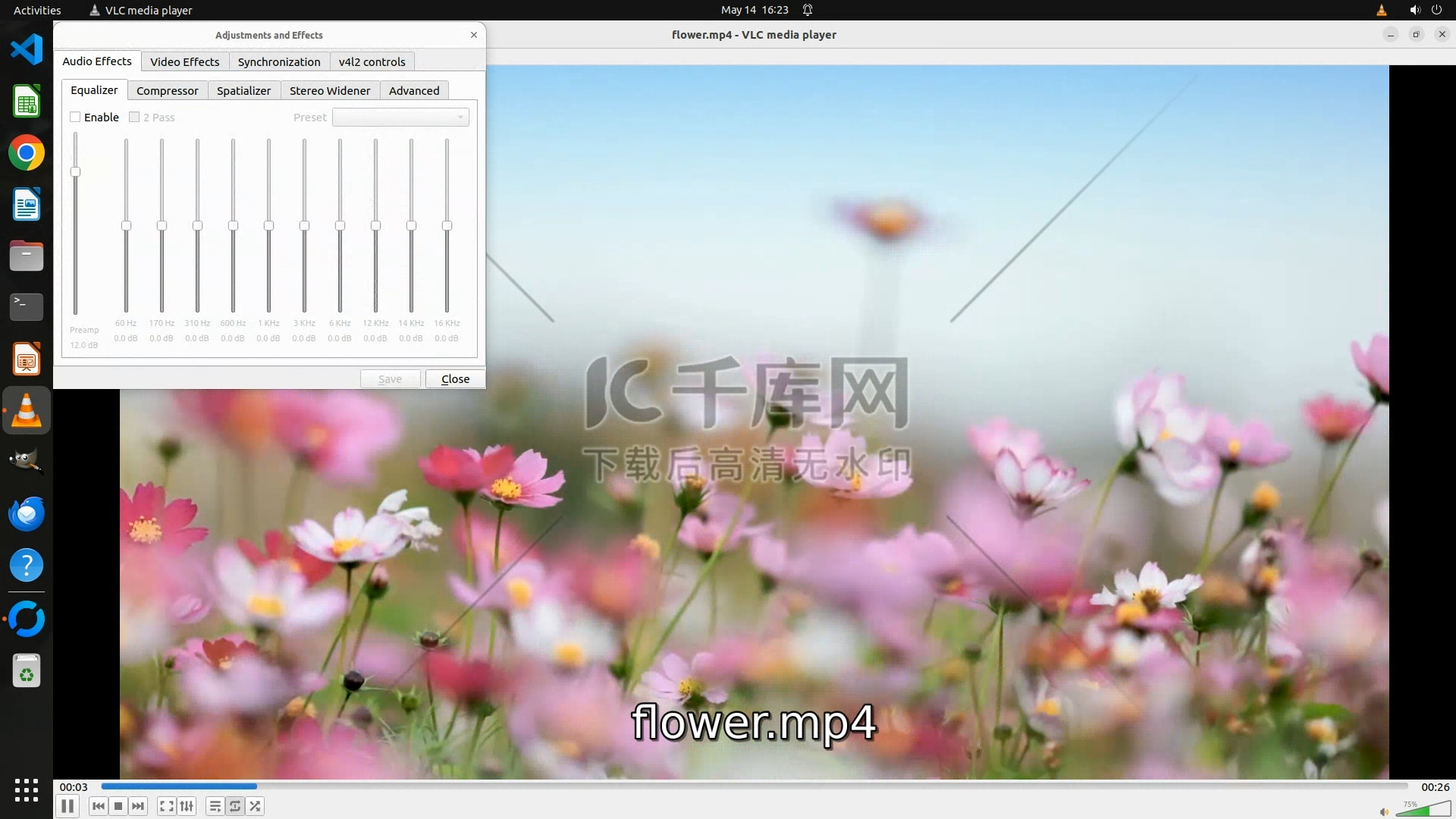Mute audio using the speaker icon

tap(1384, 811)
